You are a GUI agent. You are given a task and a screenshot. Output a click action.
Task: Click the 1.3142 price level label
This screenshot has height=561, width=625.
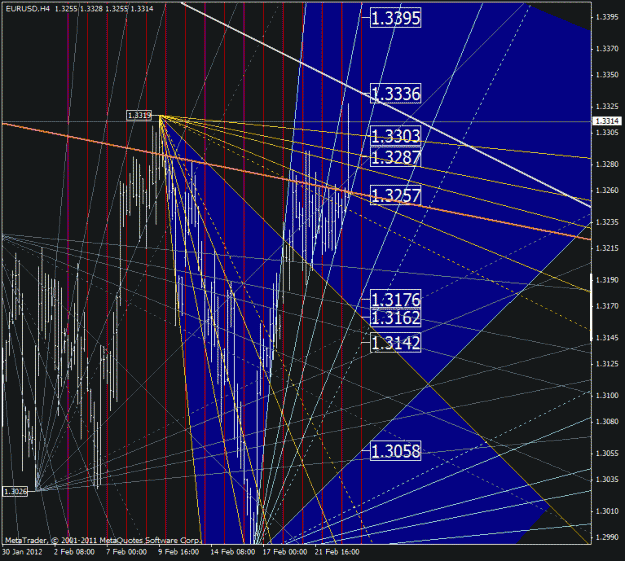click(395, 343)
